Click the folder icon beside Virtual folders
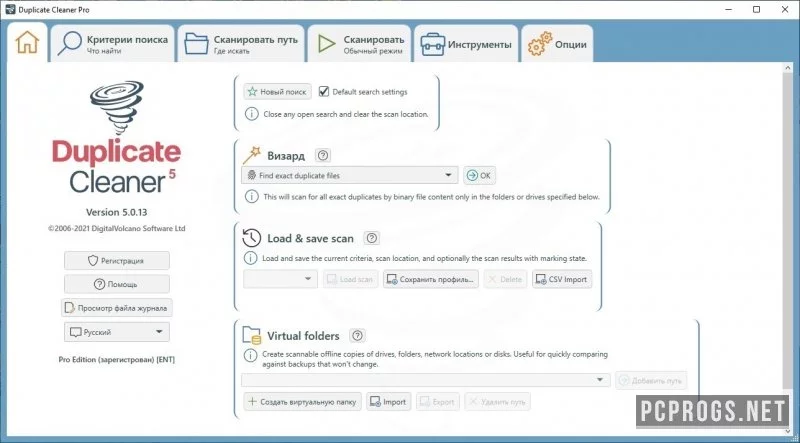The width and height of the screenshot is (800, 443). 252,335
